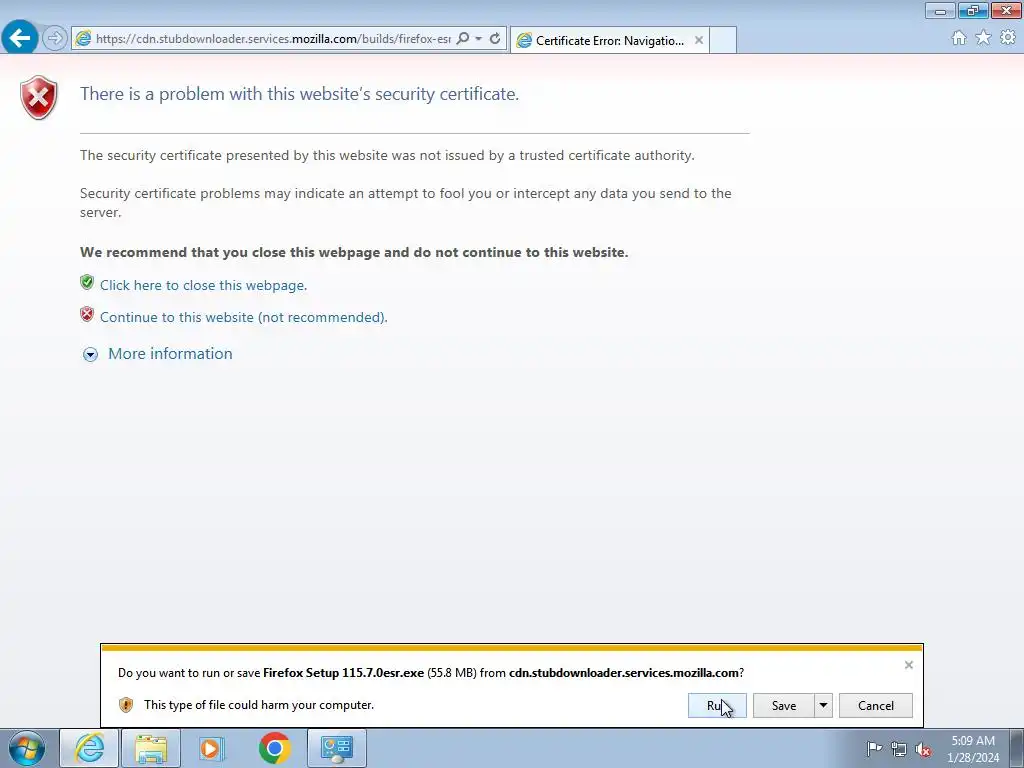Click the muted volume tray icon

click(923, 749)
